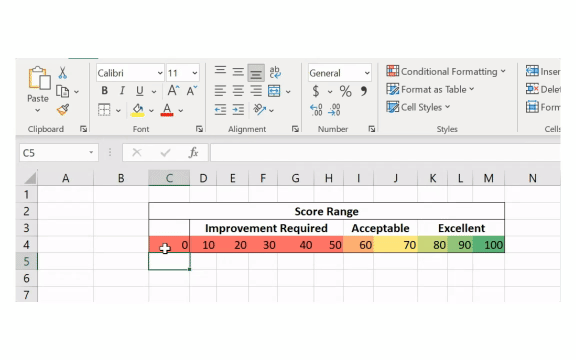Open the Font name dropdown
This screenshot has height=360, width=576.
tap(160, 73)
